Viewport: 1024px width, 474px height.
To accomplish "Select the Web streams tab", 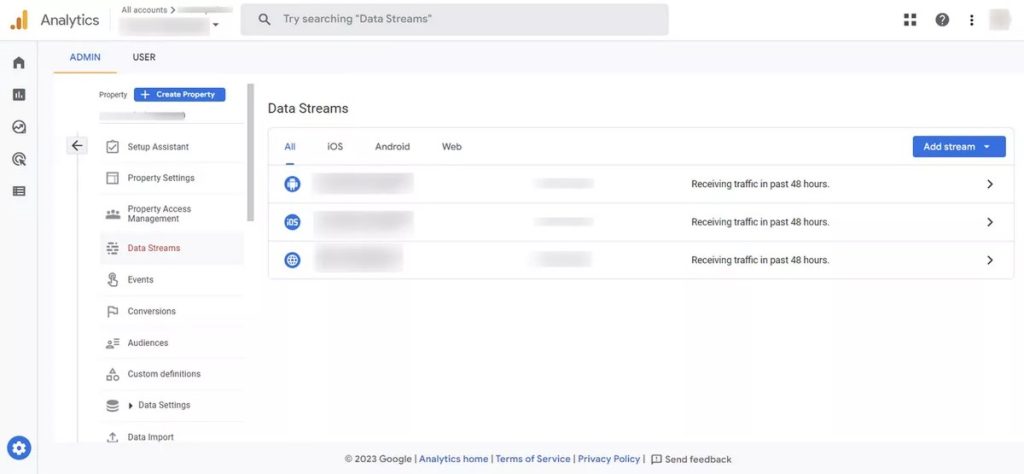I will (x=451, y=147).
